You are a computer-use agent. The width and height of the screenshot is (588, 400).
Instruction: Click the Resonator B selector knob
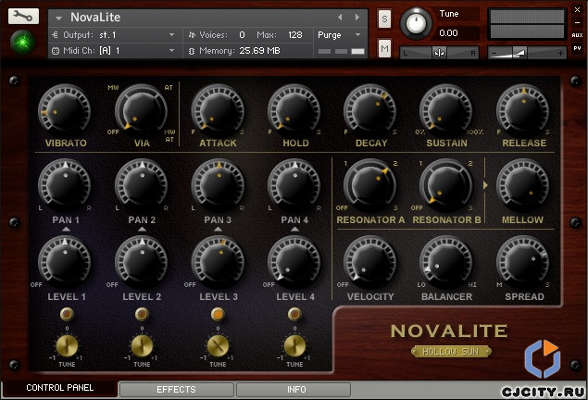click(x=446, y=185)
